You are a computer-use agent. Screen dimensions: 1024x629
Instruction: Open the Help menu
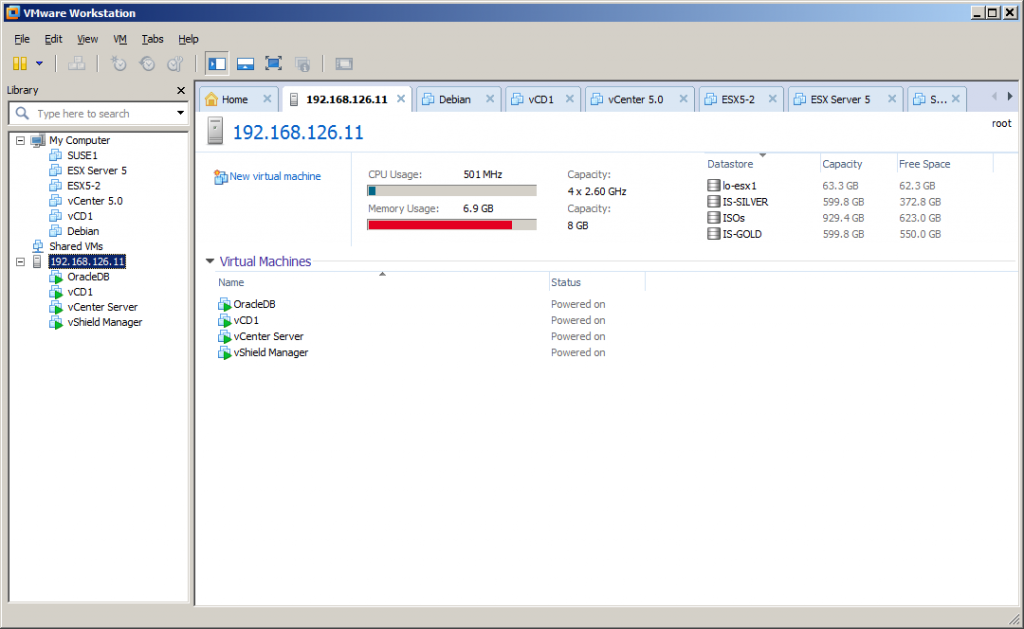[x=188, y=39]
